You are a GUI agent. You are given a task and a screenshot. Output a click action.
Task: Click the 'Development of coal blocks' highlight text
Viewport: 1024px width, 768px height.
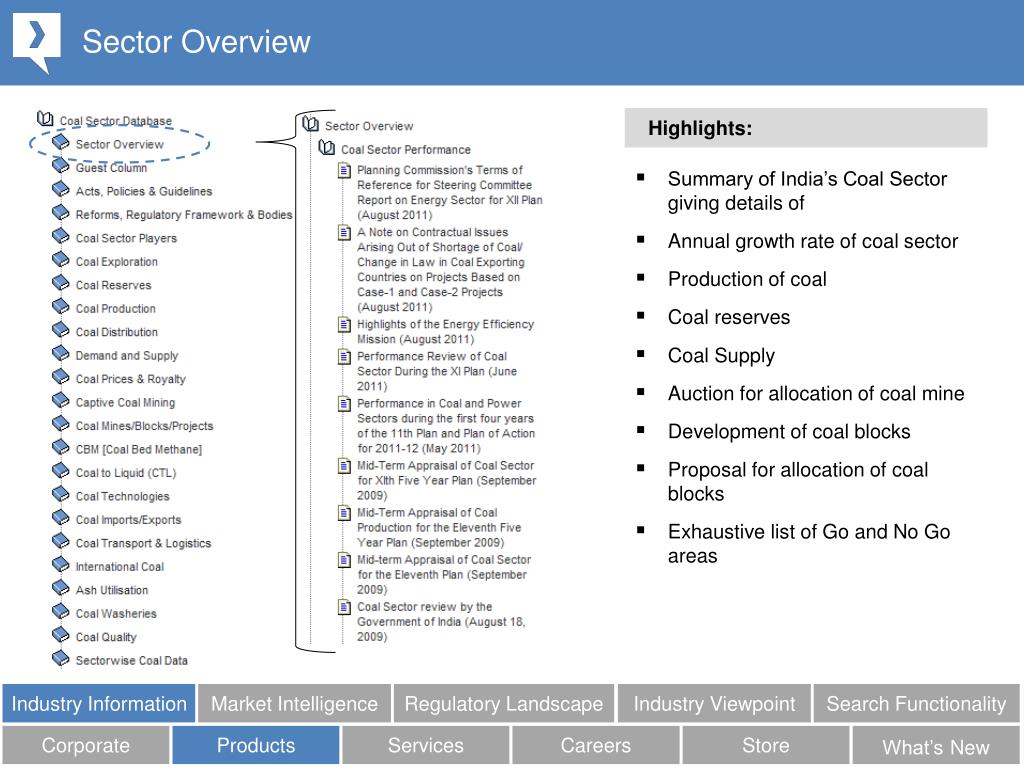point(789,431)
